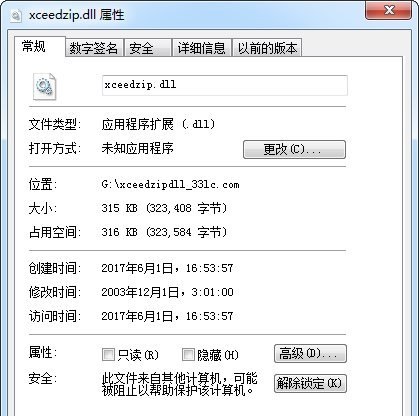Click the small file icon in the title bar
This screenshot has height=416, width=419.
tap(16, 15)
